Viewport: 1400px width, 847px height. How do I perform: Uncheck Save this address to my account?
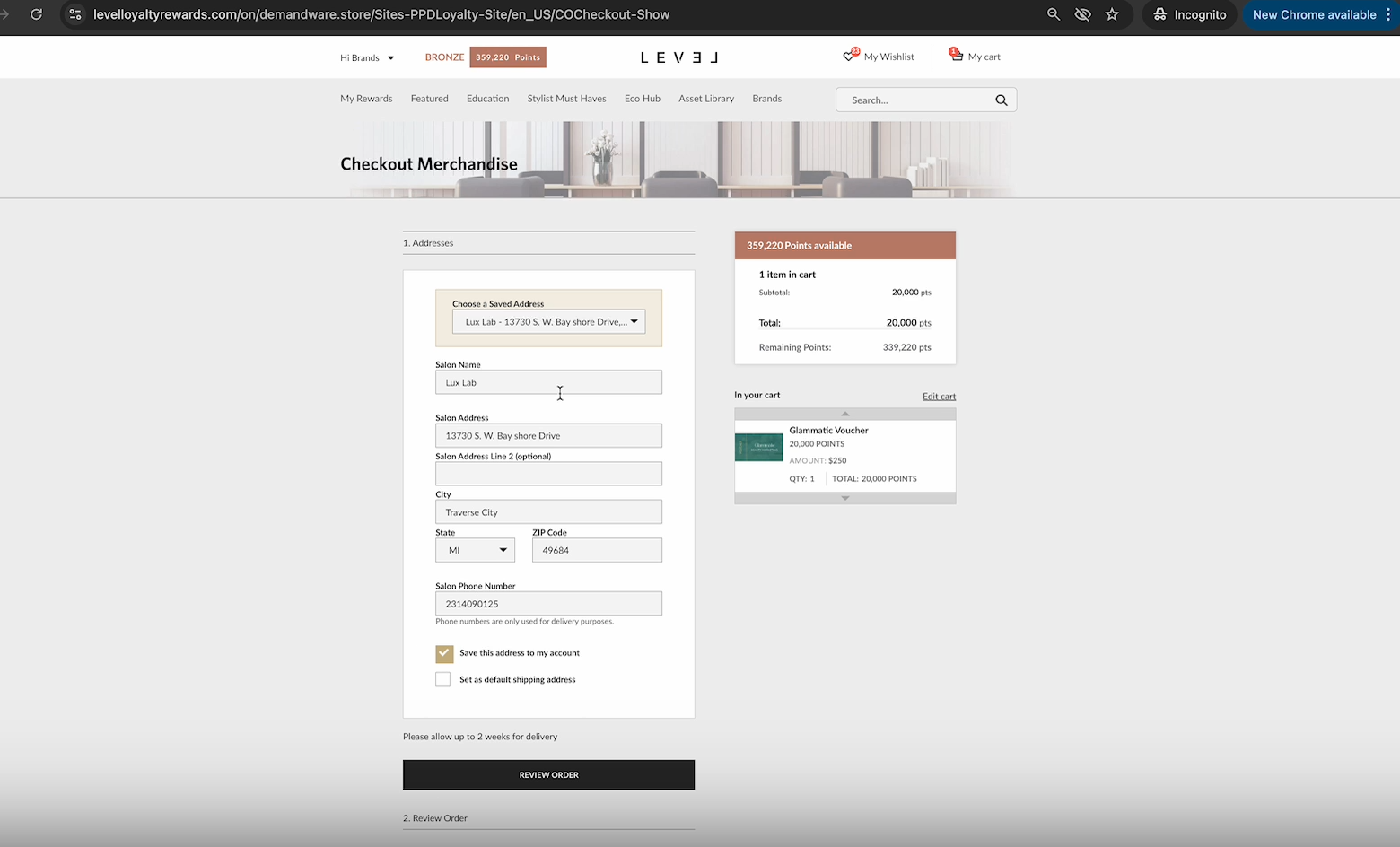coord(444,653)
